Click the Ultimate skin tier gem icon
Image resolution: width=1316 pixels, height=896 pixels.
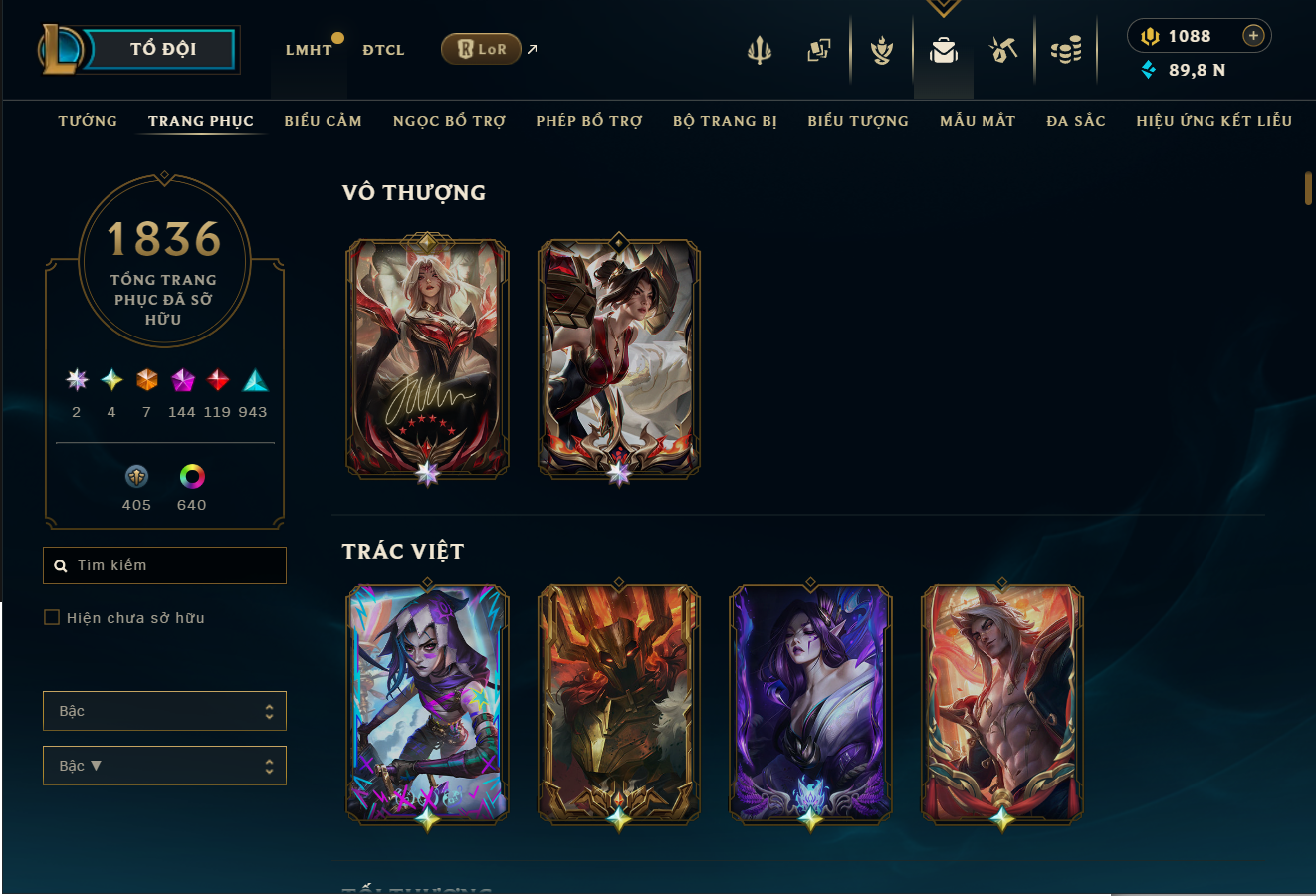(77, 380)
